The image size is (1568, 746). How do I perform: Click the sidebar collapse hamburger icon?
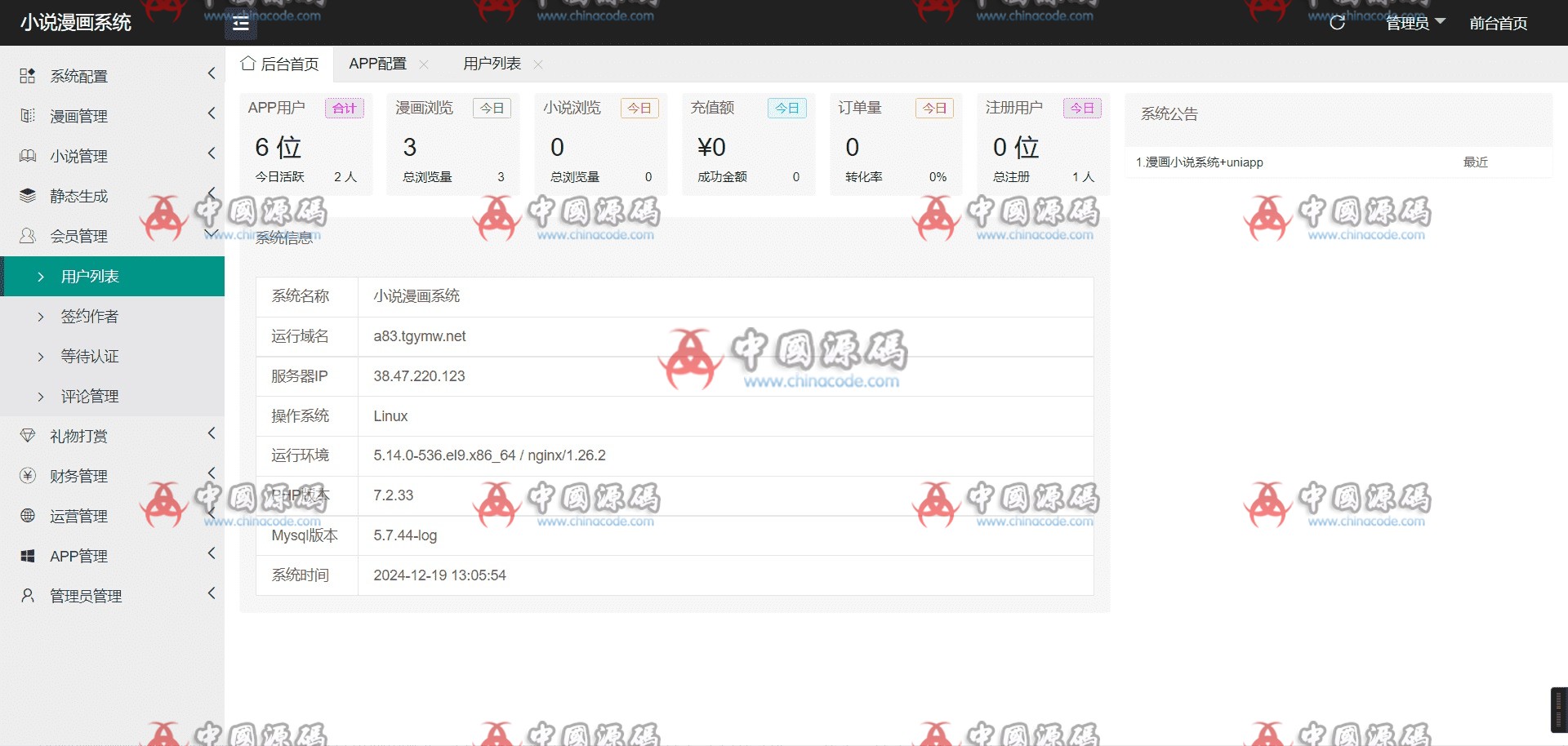[x=241, y=24]
